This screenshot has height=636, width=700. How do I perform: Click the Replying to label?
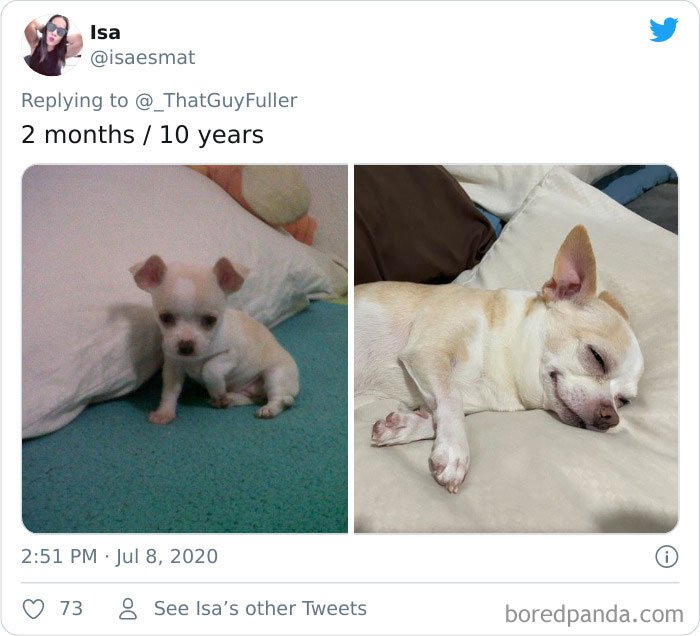(x=75, y=100)
